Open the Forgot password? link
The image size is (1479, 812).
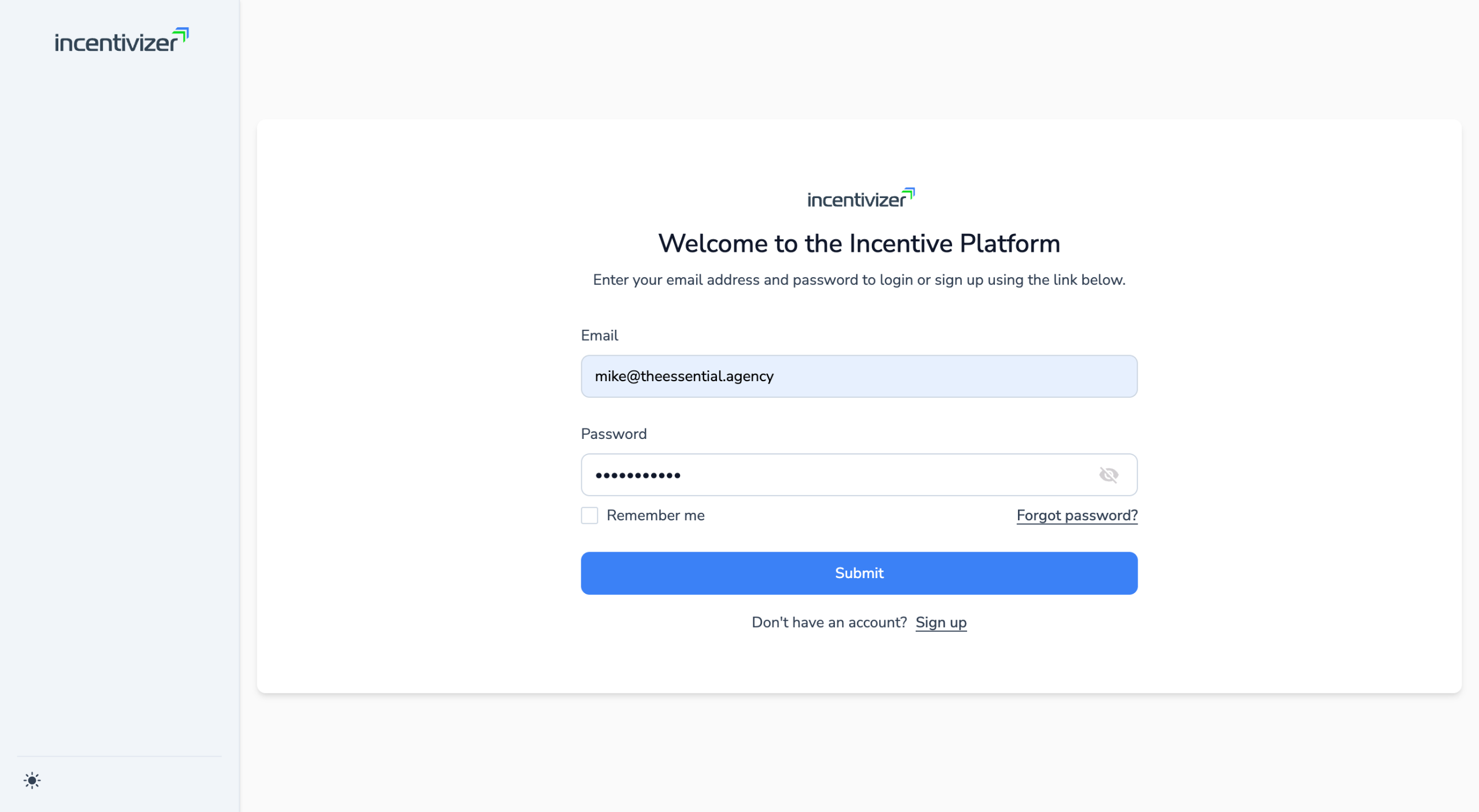click(x=1077, y=515)
